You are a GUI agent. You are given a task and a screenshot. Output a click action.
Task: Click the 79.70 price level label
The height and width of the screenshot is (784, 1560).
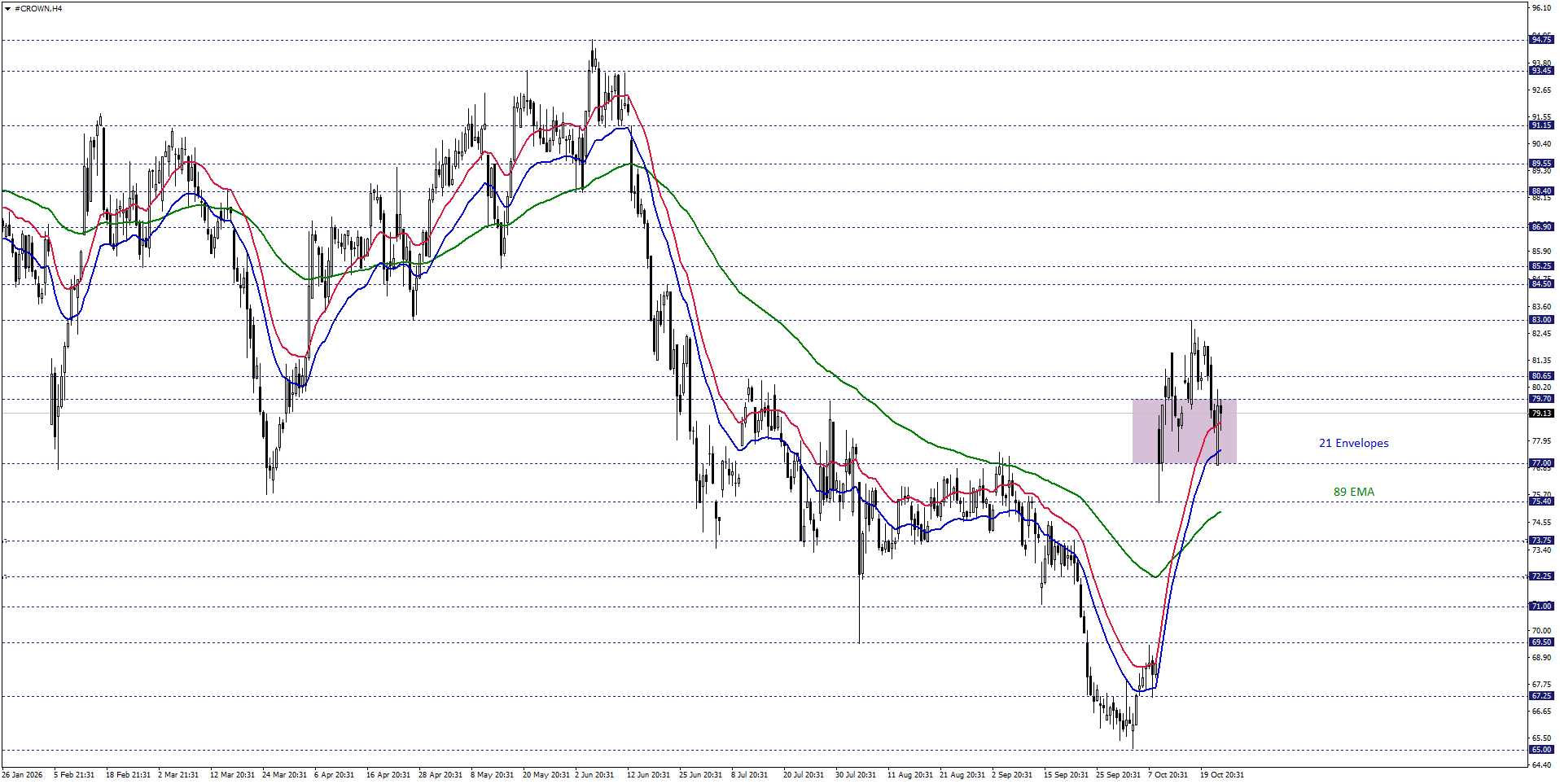coord(1541,399)
